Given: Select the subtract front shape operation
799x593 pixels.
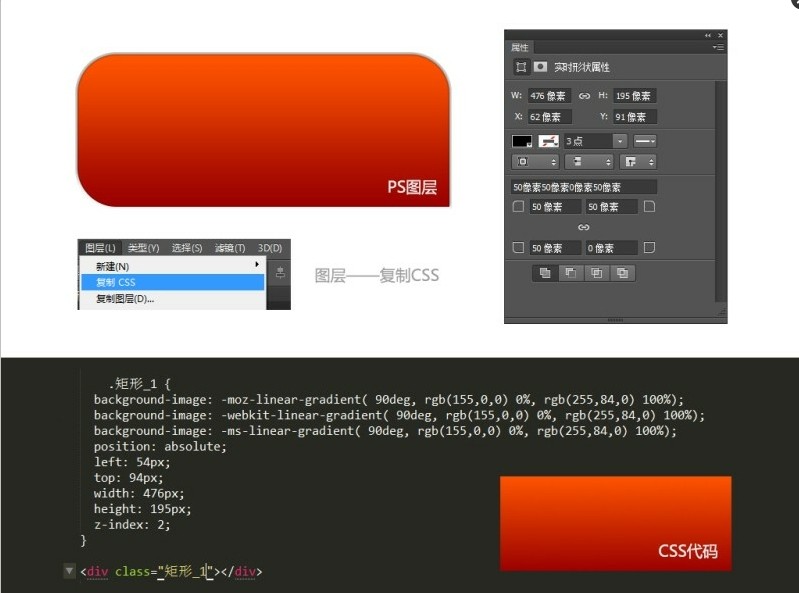Looking at the screenshot, I should (x=571, y=273).
